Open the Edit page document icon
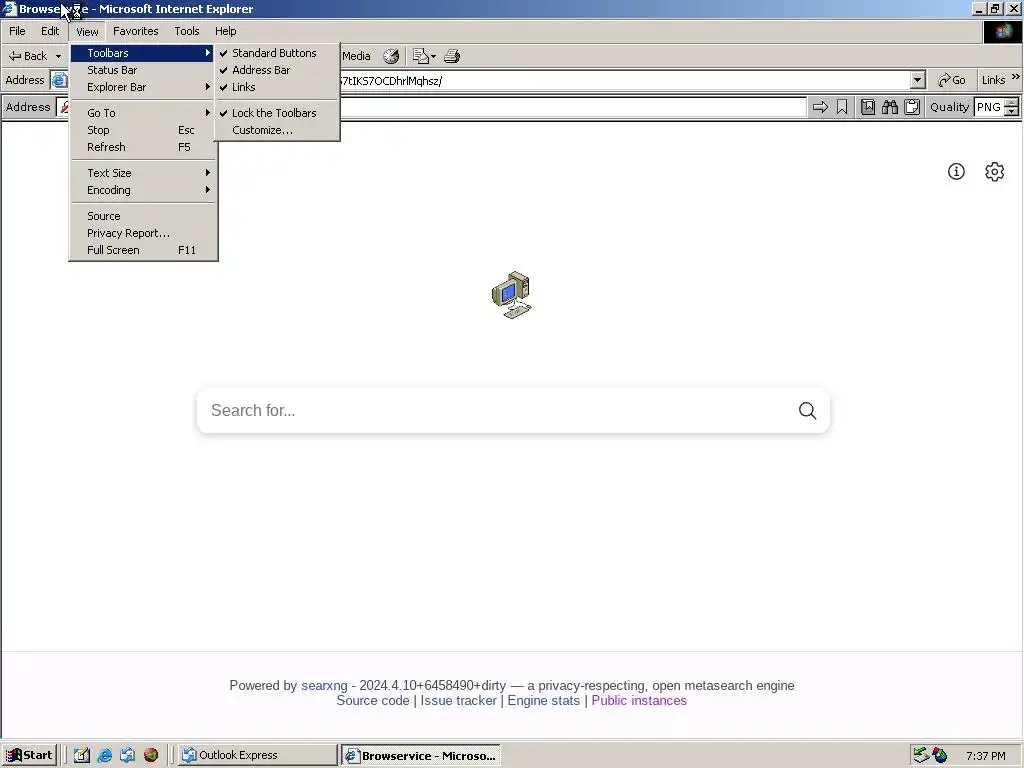 [x=421, y=56]
